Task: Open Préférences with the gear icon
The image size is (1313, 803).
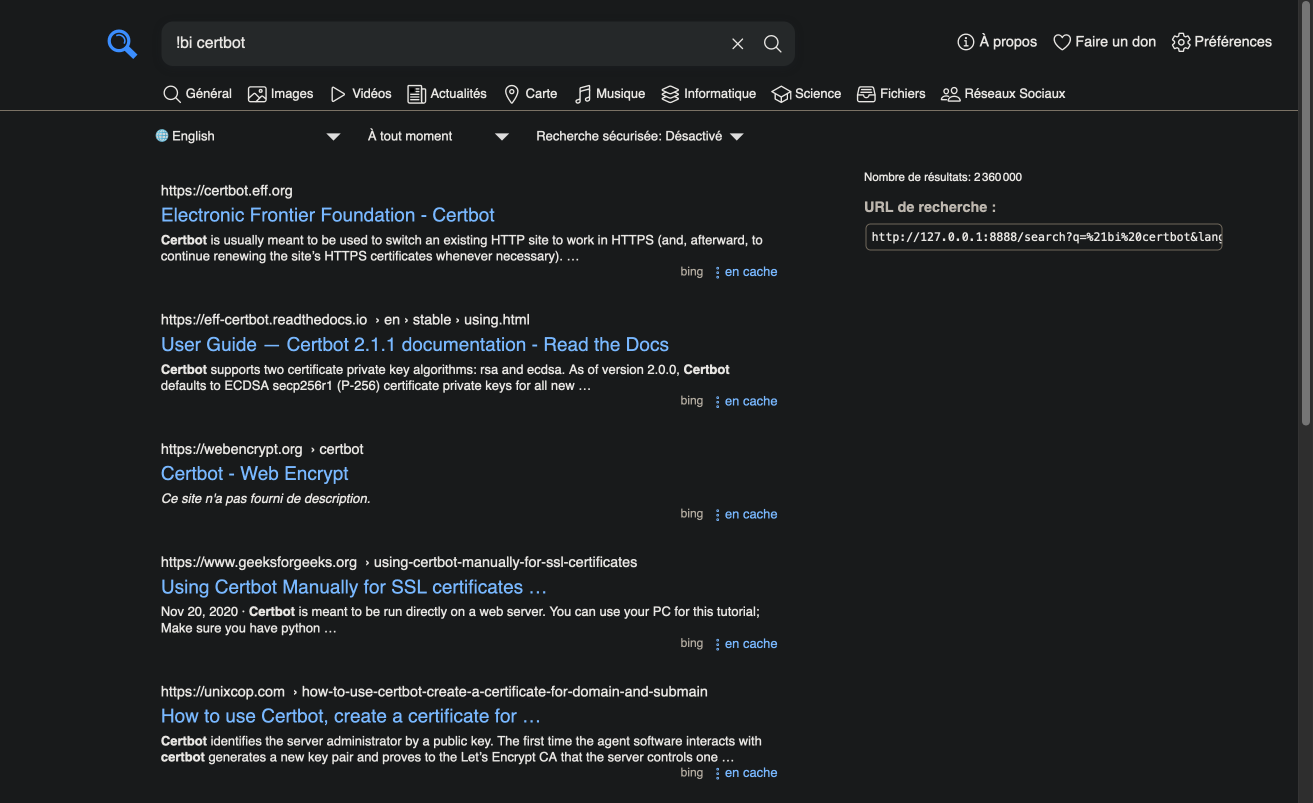Action: (x=1180, y=42)
